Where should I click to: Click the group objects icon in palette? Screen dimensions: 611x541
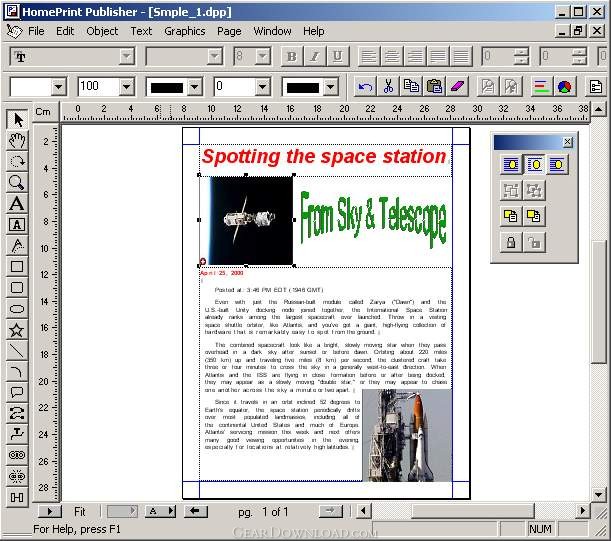click(x=511, y=190)
